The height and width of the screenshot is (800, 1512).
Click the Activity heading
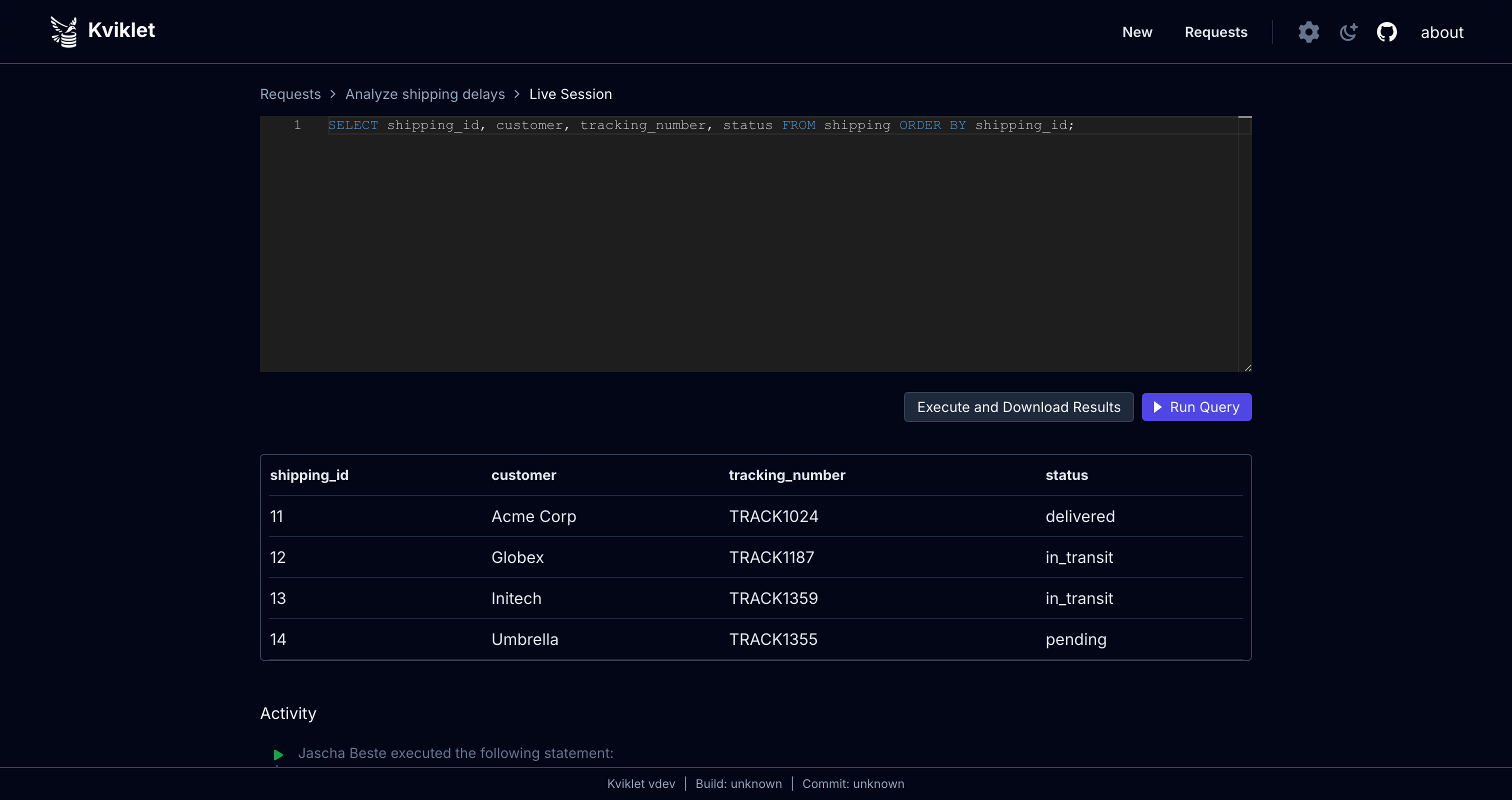click(x=287, y=713)
